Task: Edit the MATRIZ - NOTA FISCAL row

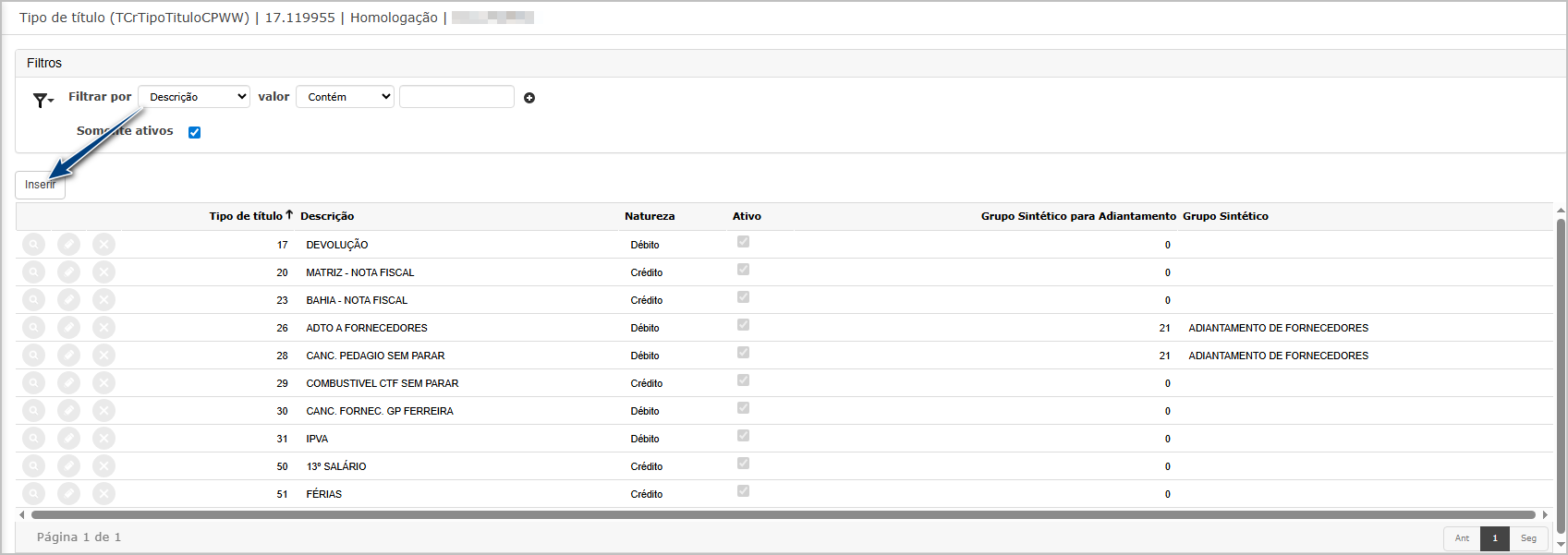Action: [68, 272]
